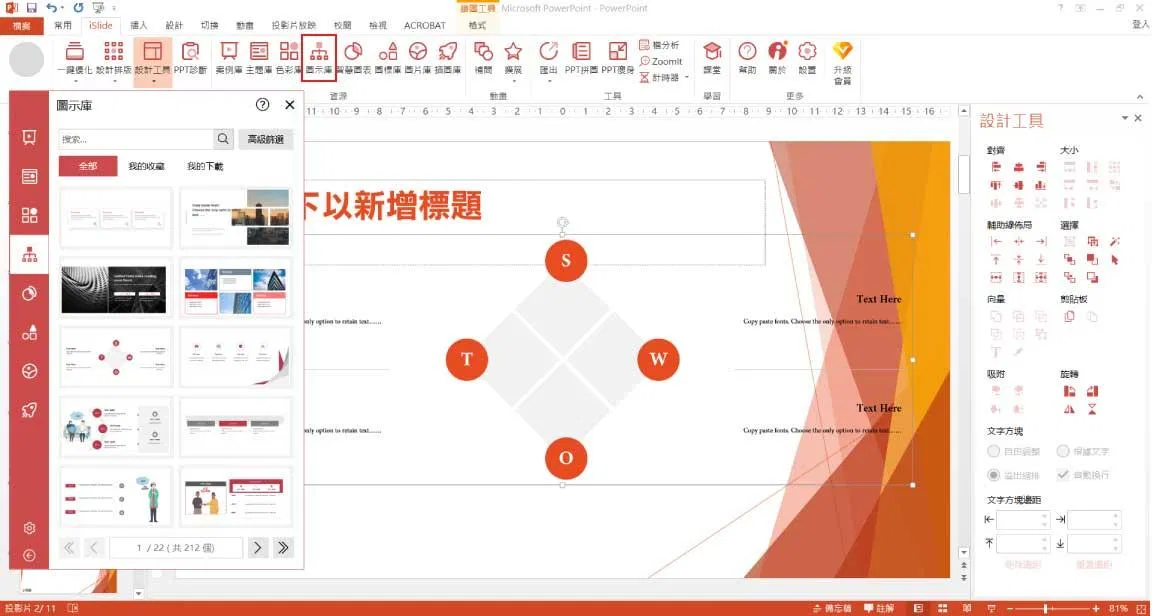Launch the PPT診斷 diagnosis tool
This screenshot has width=1152, height=616.
click(190, 58)
